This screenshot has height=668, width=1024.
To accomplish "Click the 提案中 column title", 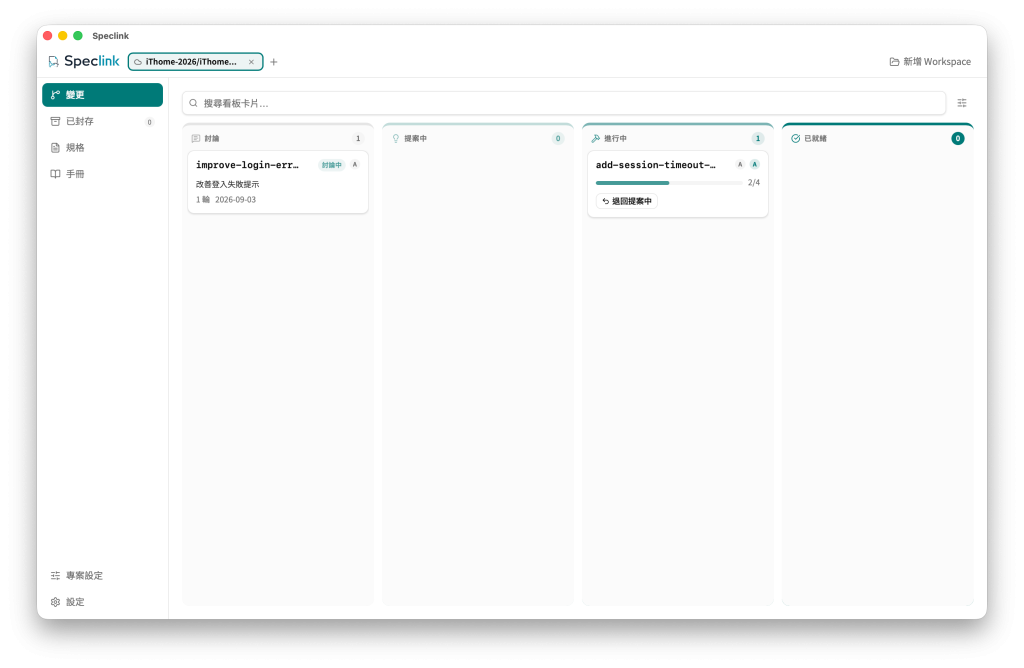I will (x=415, y=138).
